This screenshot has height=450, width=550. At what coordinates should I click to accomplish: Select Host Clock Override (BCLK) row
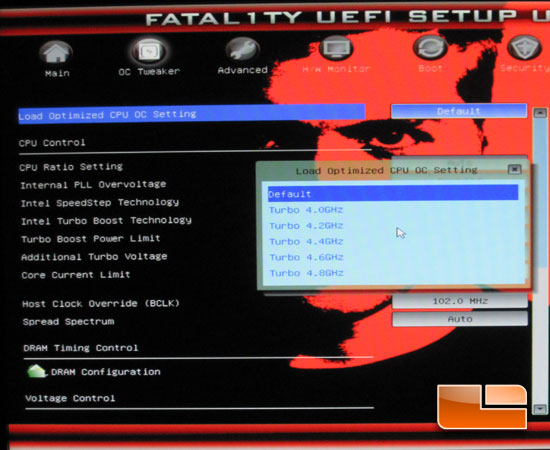101,303
